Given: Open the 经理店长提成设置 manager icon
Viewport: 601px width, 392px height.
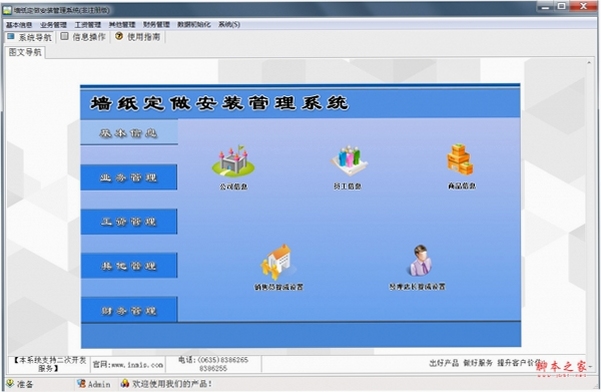Looking at the screenshot, I should coord(421,261).
